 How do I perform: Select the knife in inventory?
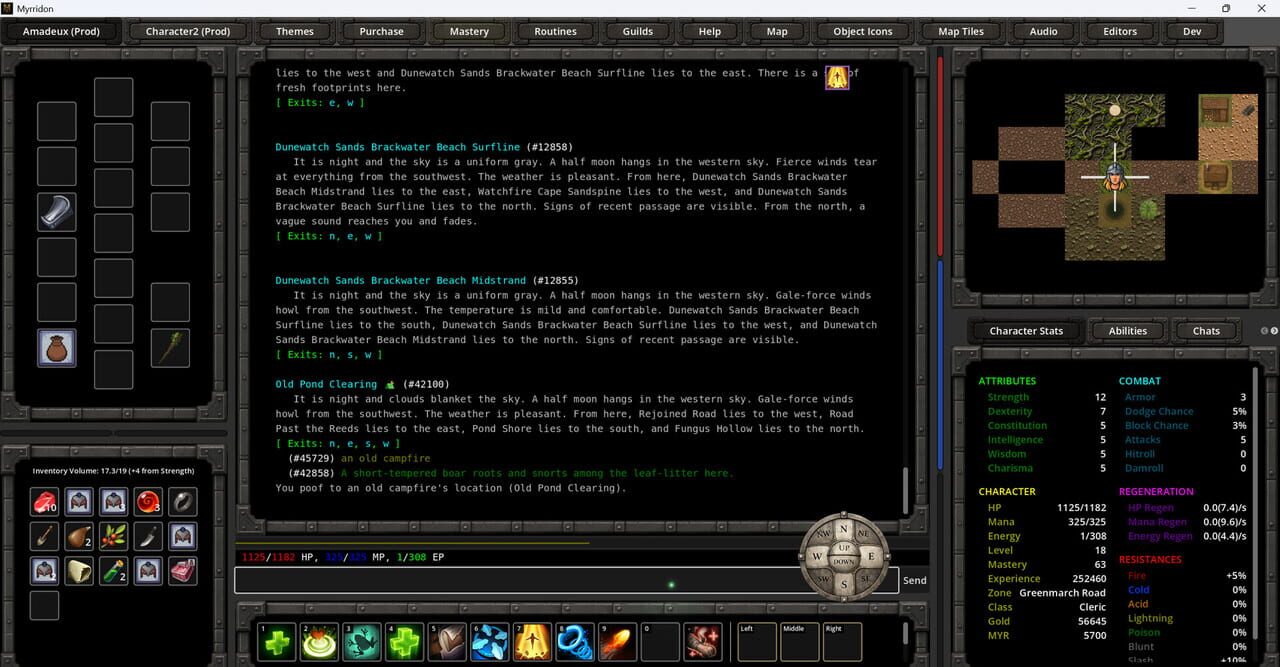point(148,536)
